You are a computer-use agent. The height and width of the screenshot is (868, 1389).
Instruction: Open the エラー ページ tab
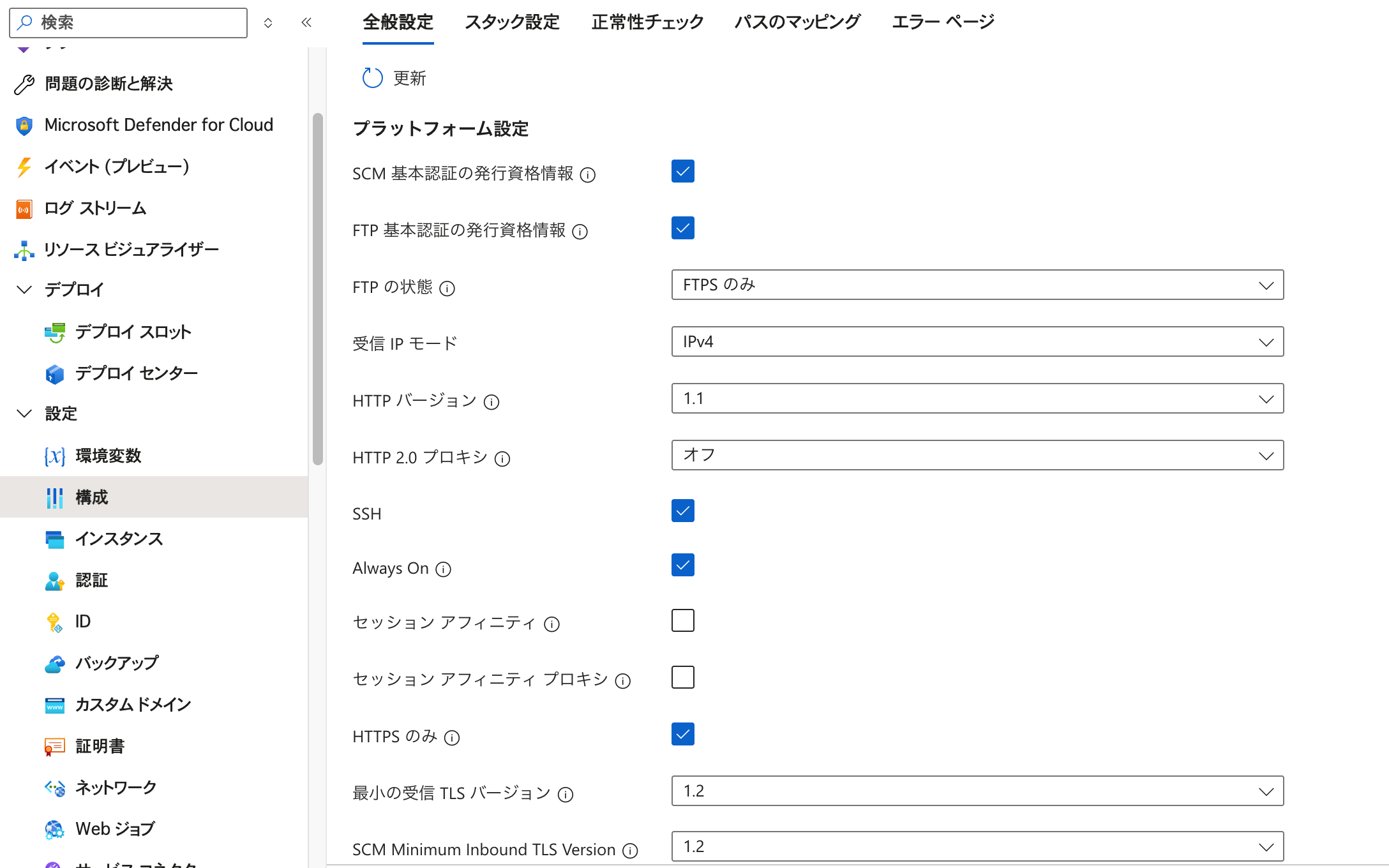point(942,21)
